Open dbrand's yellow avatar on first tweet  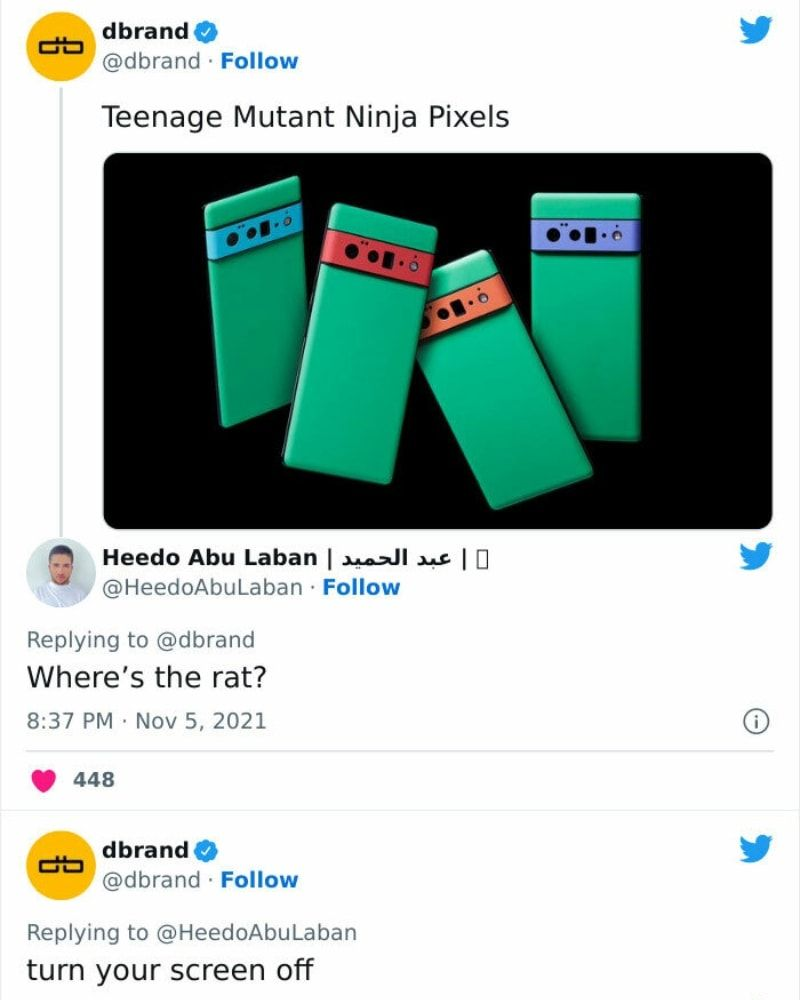61,47
